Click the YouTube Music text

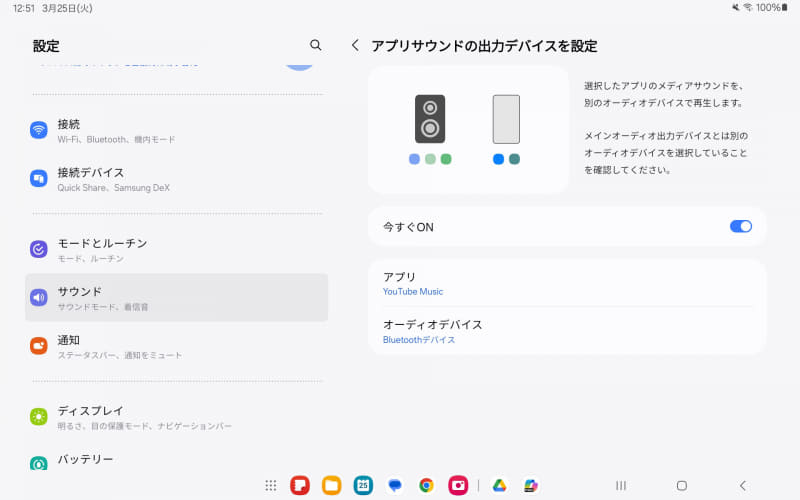pyautogui.click(x=413, y=291)
